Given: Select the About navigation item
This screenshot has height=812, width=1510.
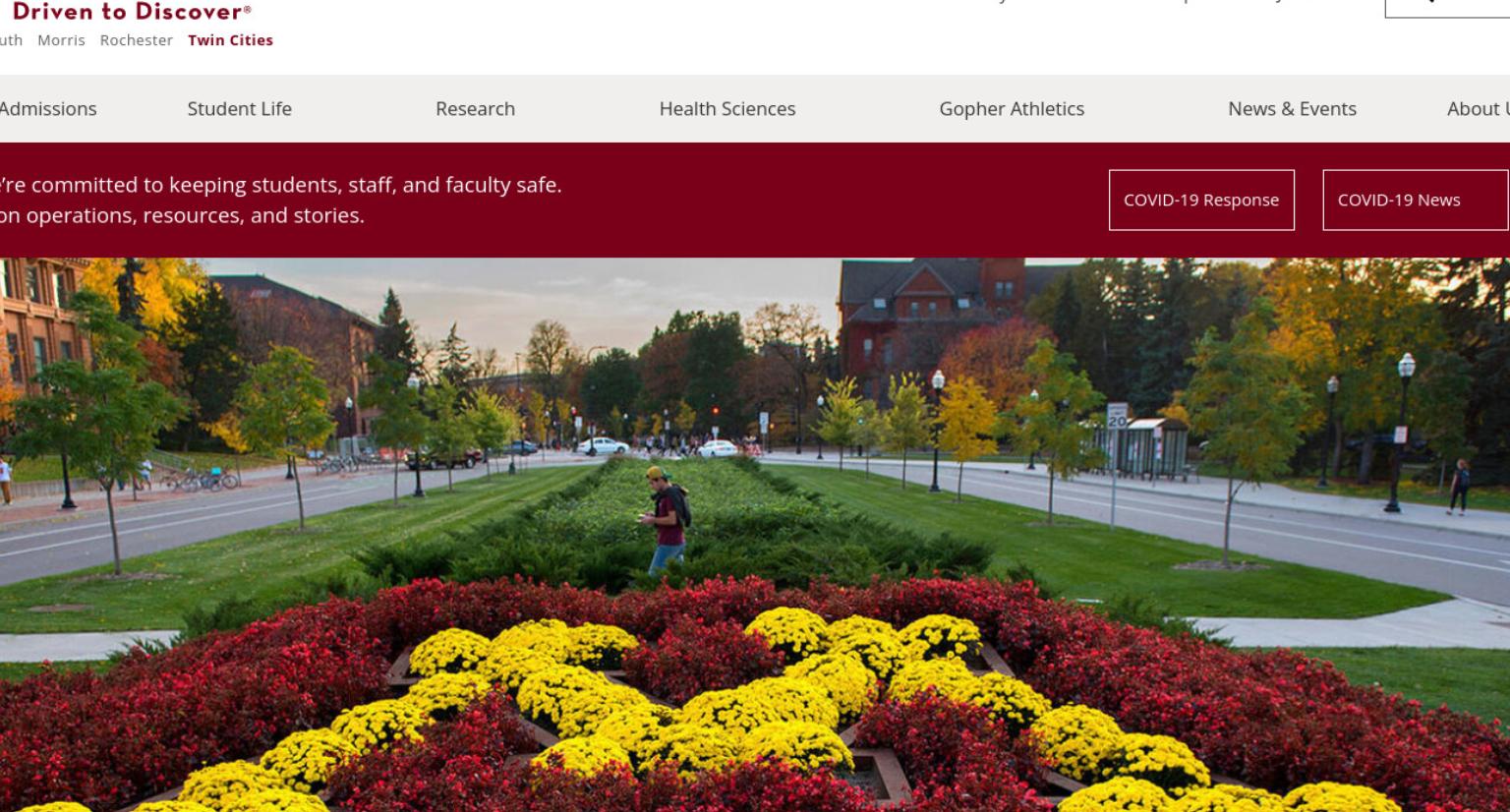Looking at the screenshot, I should (1478, 109).
